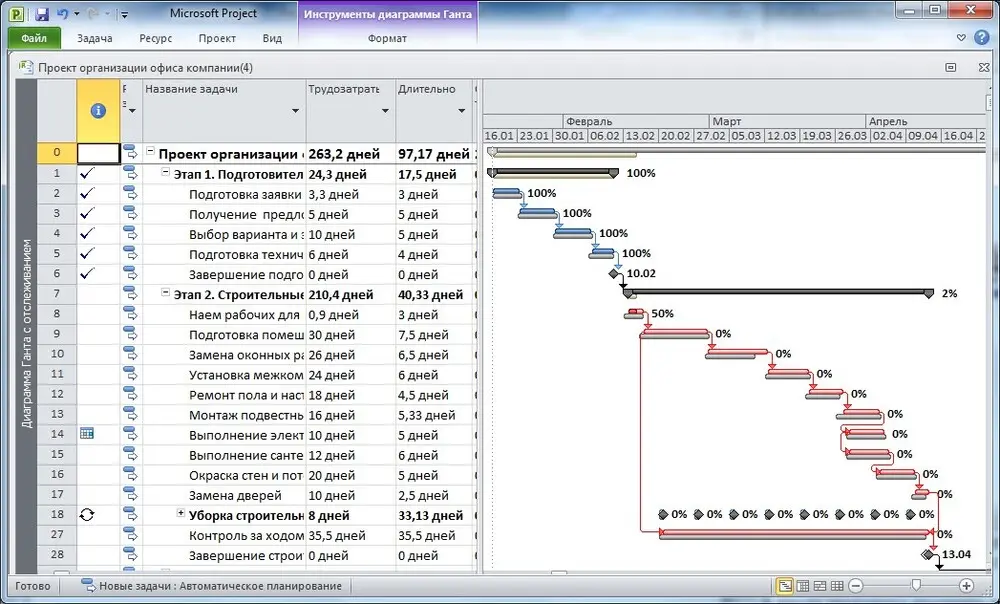The height and width of the screenshot is (604, 1000).
Task: Open Длительность column filter dropdown
Action: tap(462, 111)
